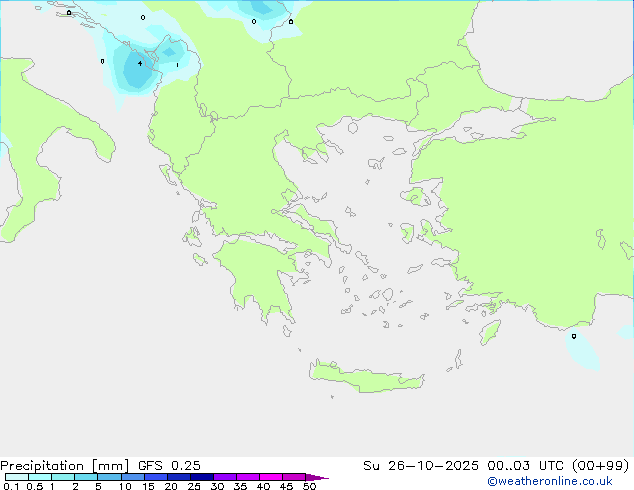Click the '4' precipitation value on the map
The height and width of the screenshot is (490, 634).
click(140, 63)
